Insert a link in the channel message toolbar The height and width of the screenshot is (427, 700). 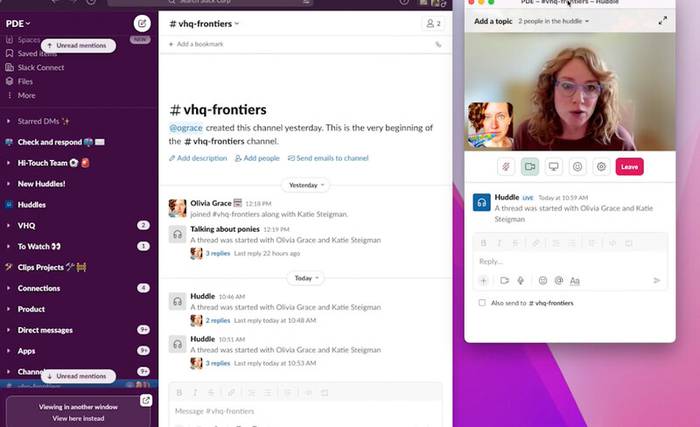point(231,393)
